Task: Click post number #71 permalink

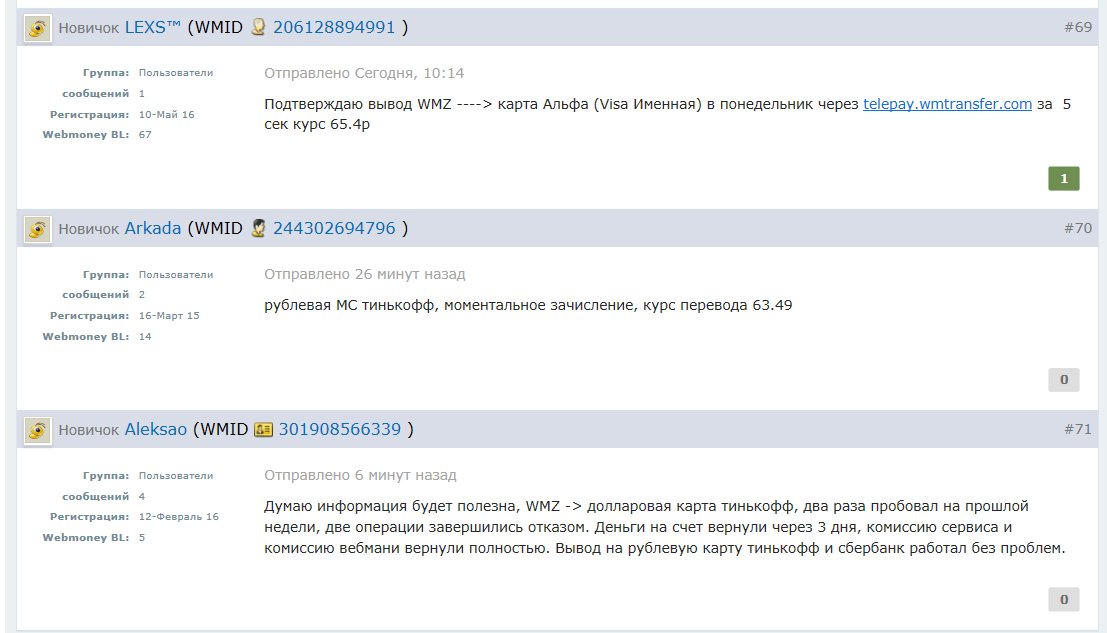Action: (x=1078, y=430)
